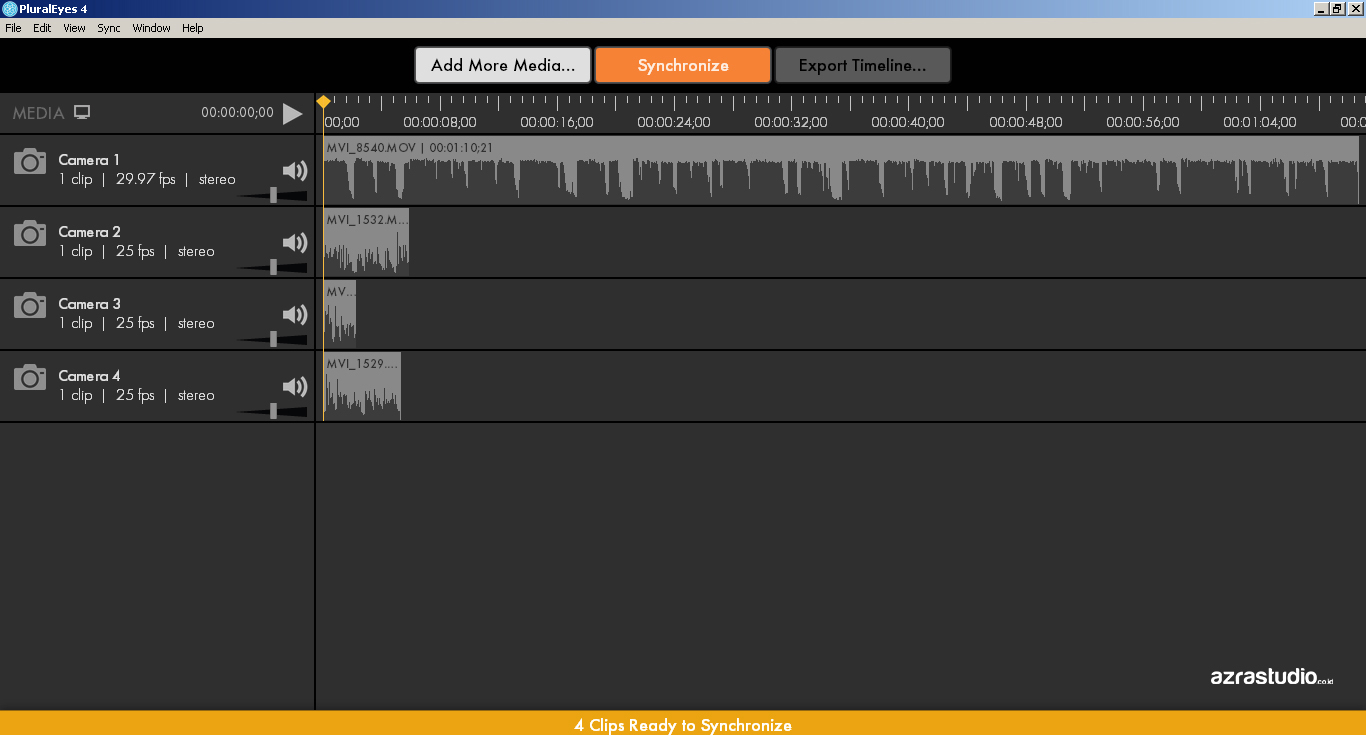1366x735 pixels.
Task: Open the View menu
Action: [x=75, y=28]
